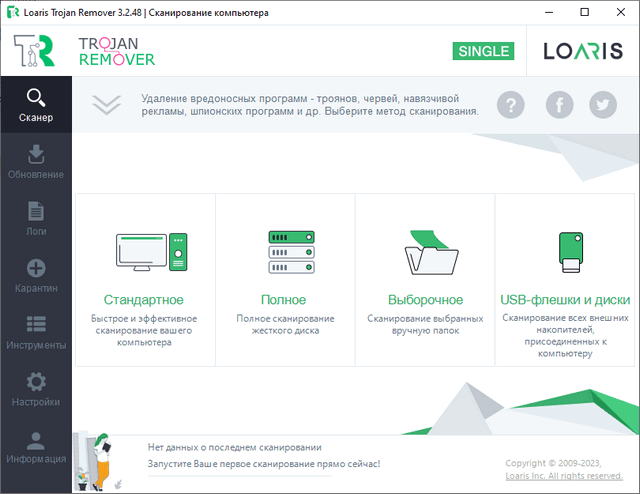Open the Scanner (Сканер) sidebar tab
This screenshot has width=640, height=494.
[35, 105]
